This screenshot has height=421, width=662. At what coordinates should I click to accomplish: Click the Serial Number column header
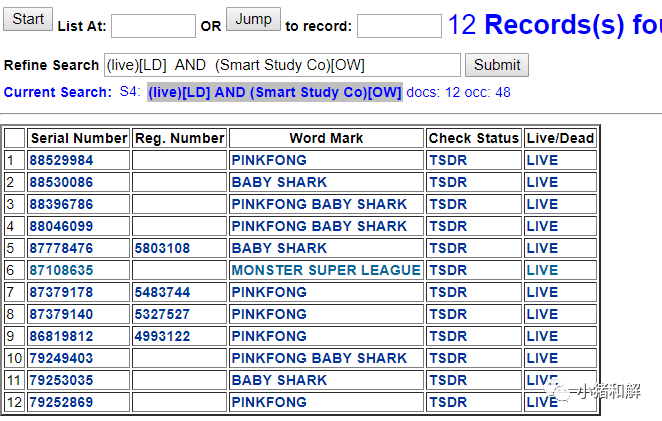[x=79, y=139]
